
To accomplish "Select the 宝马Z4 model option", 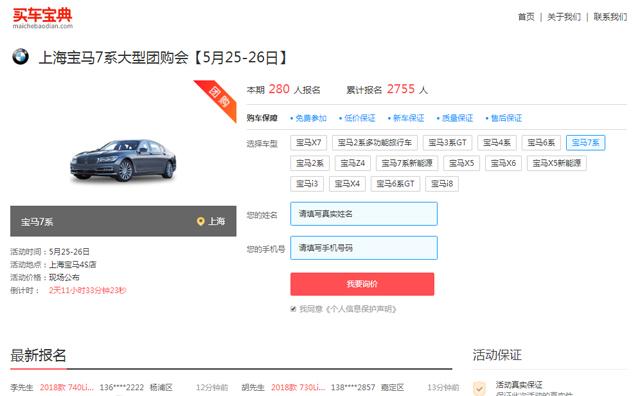I will pyautogui.click(x=353, y=163).
